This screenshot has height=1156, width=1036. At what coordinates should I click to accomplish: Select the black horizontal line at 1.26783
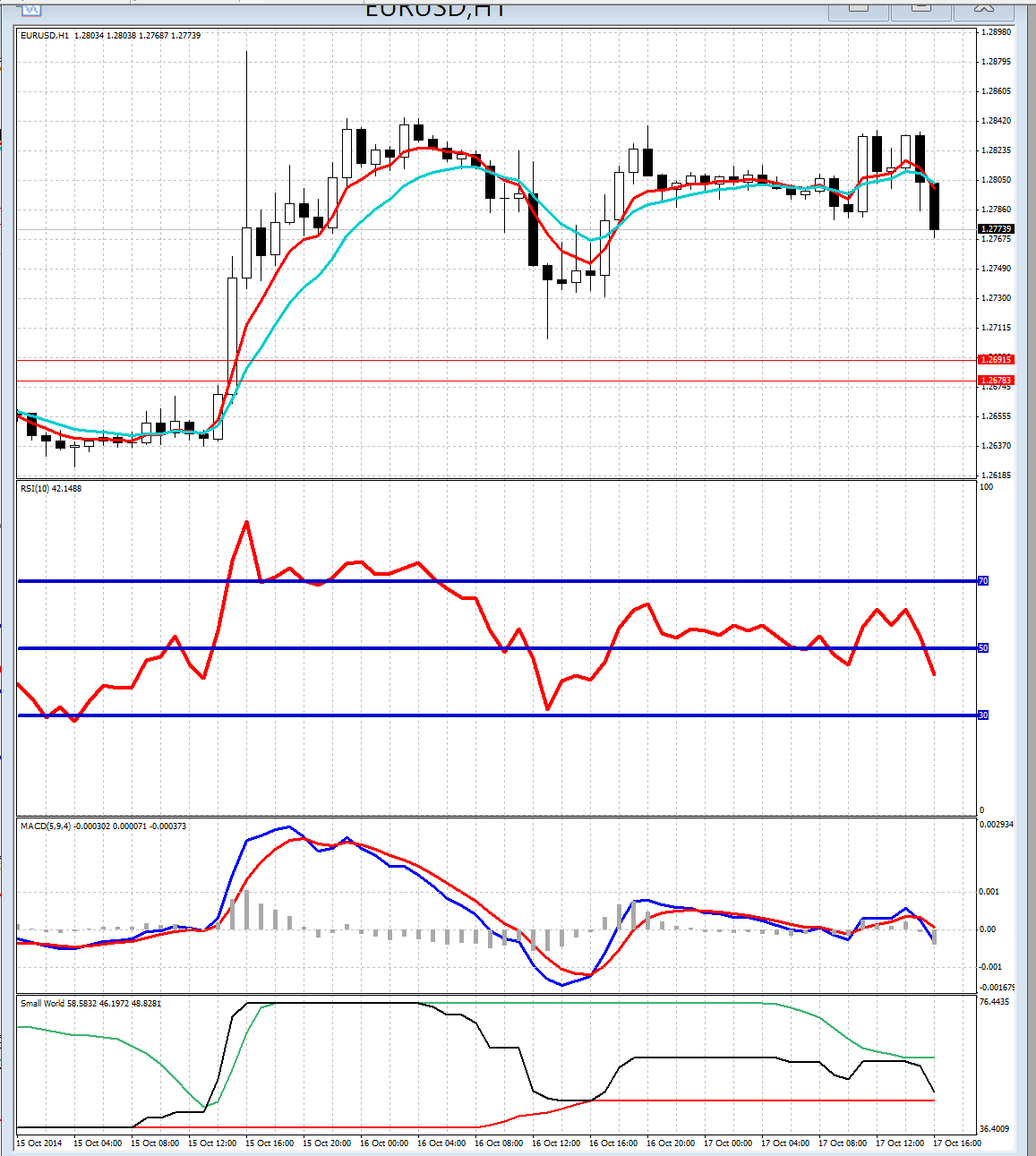point(496,381)
